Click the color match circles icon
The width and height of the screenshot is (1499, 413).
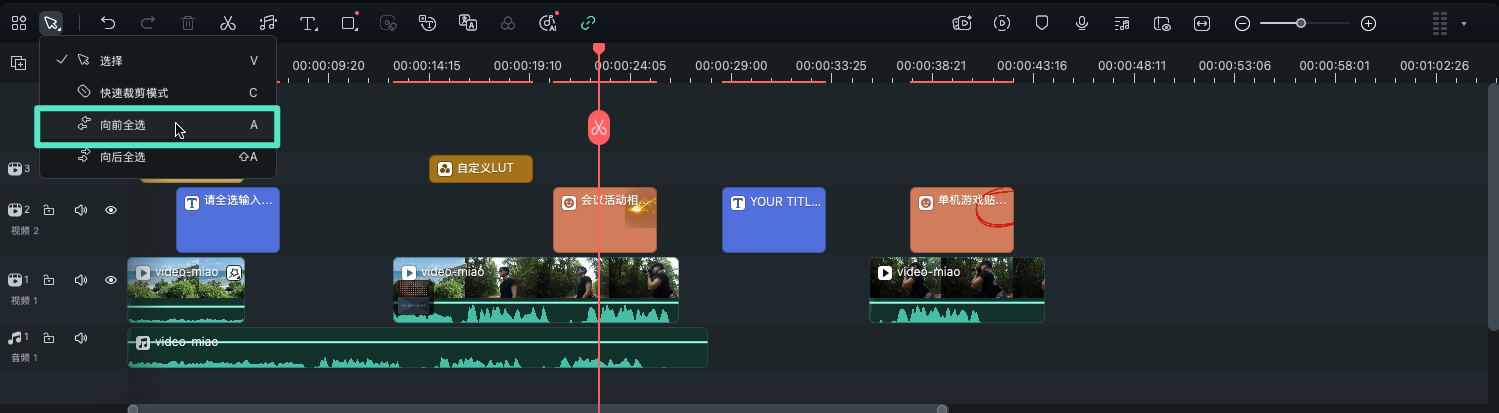click(x=508, y=23)
